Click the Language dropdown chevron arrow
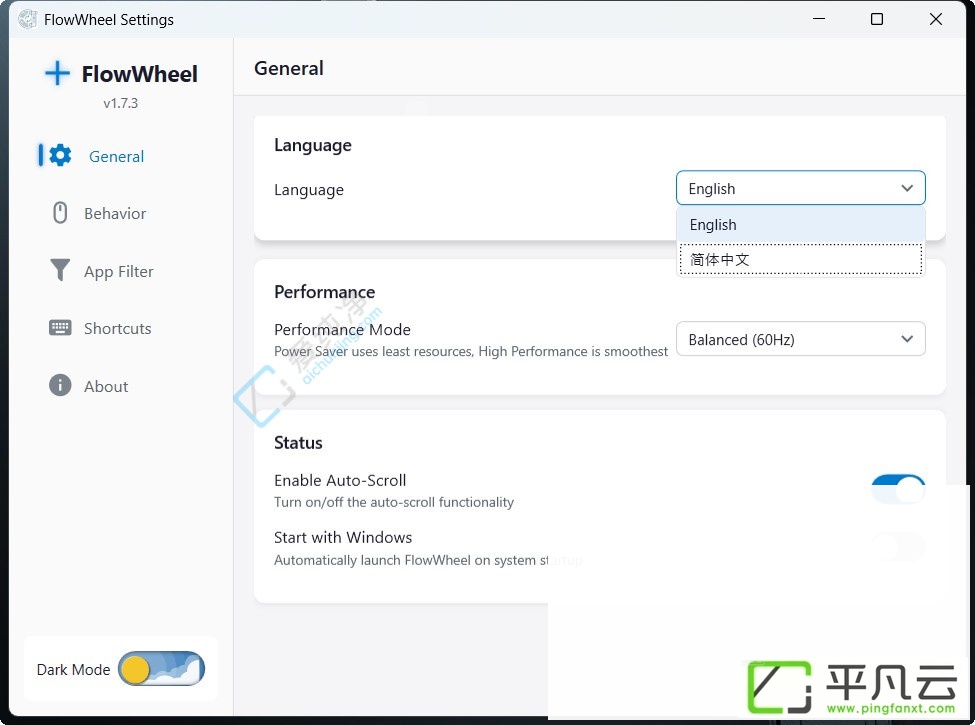The width and height of the screenshot is (975, 725). click(x=907, y=188)
